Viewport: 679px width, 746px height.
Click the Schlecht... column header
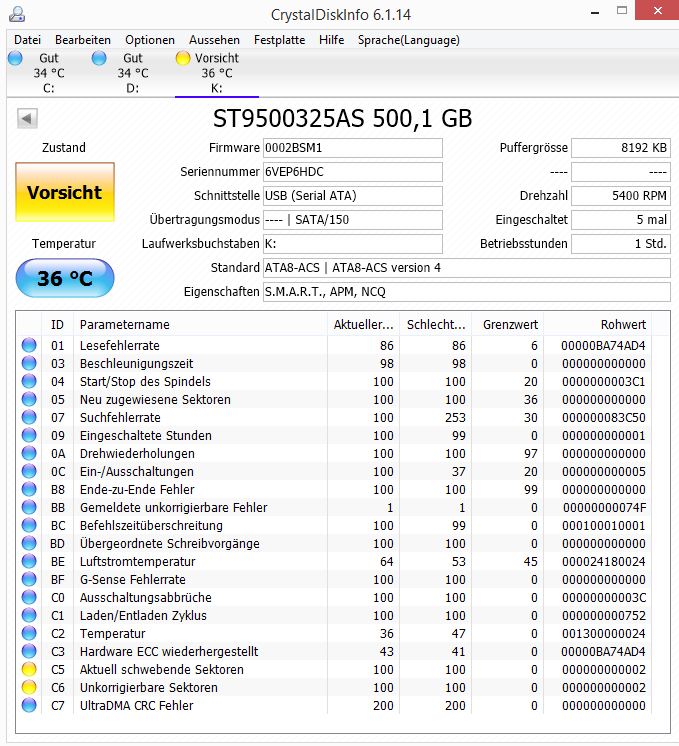pos(436,324)
